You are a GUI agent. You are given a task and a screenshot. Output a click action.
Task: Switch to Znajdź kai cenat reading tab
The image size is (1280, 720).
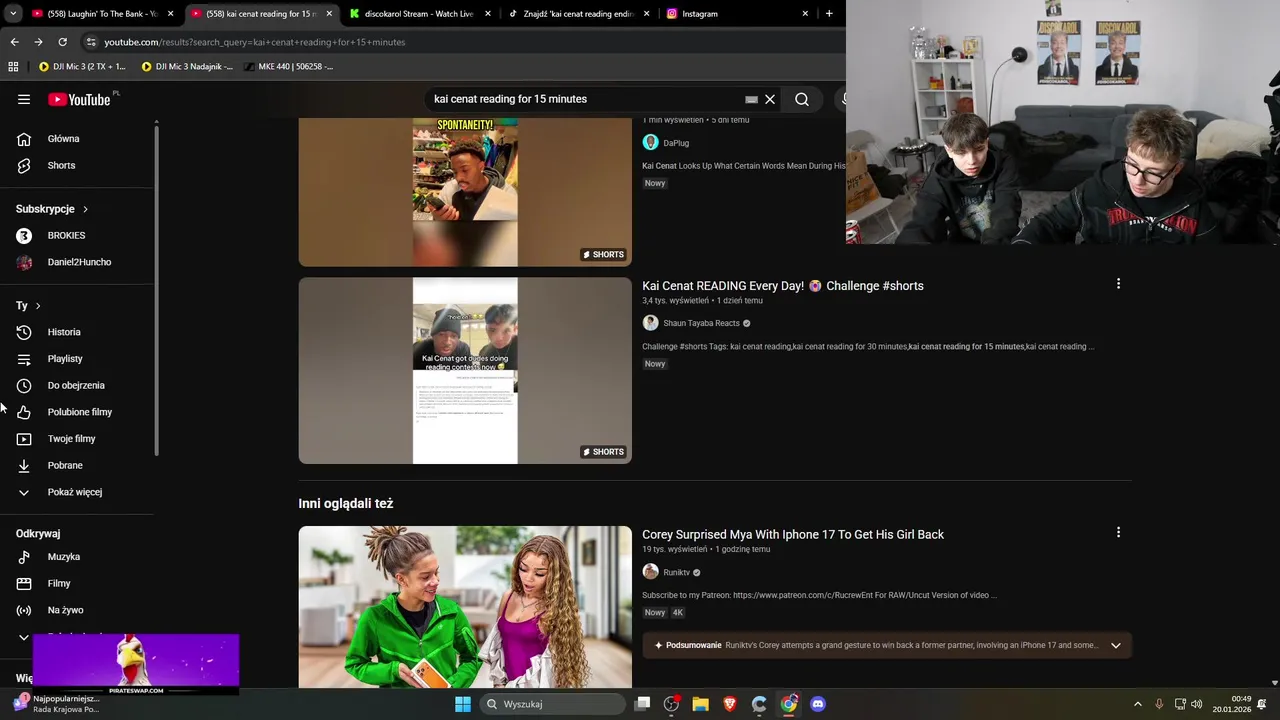point(579,14)
